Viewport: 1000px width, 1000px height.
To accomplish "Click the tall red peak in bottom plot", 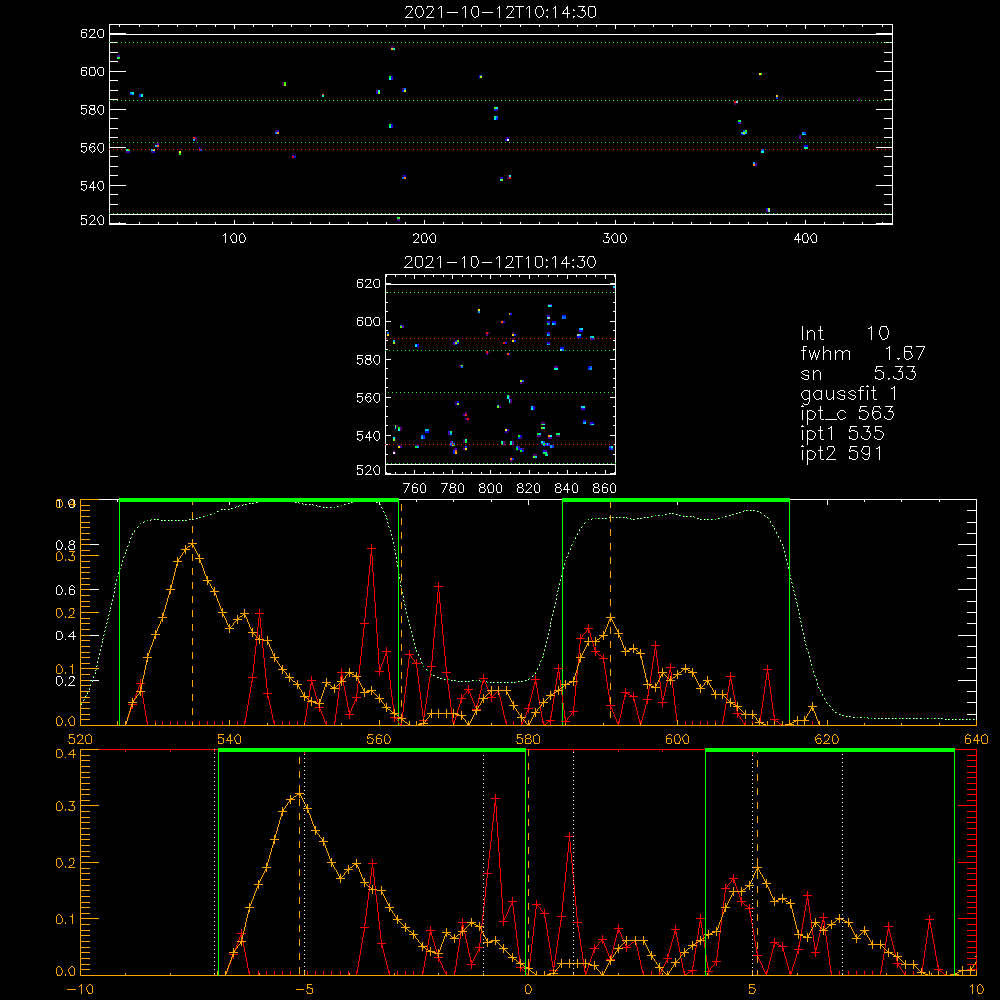I will click(496, 798).
